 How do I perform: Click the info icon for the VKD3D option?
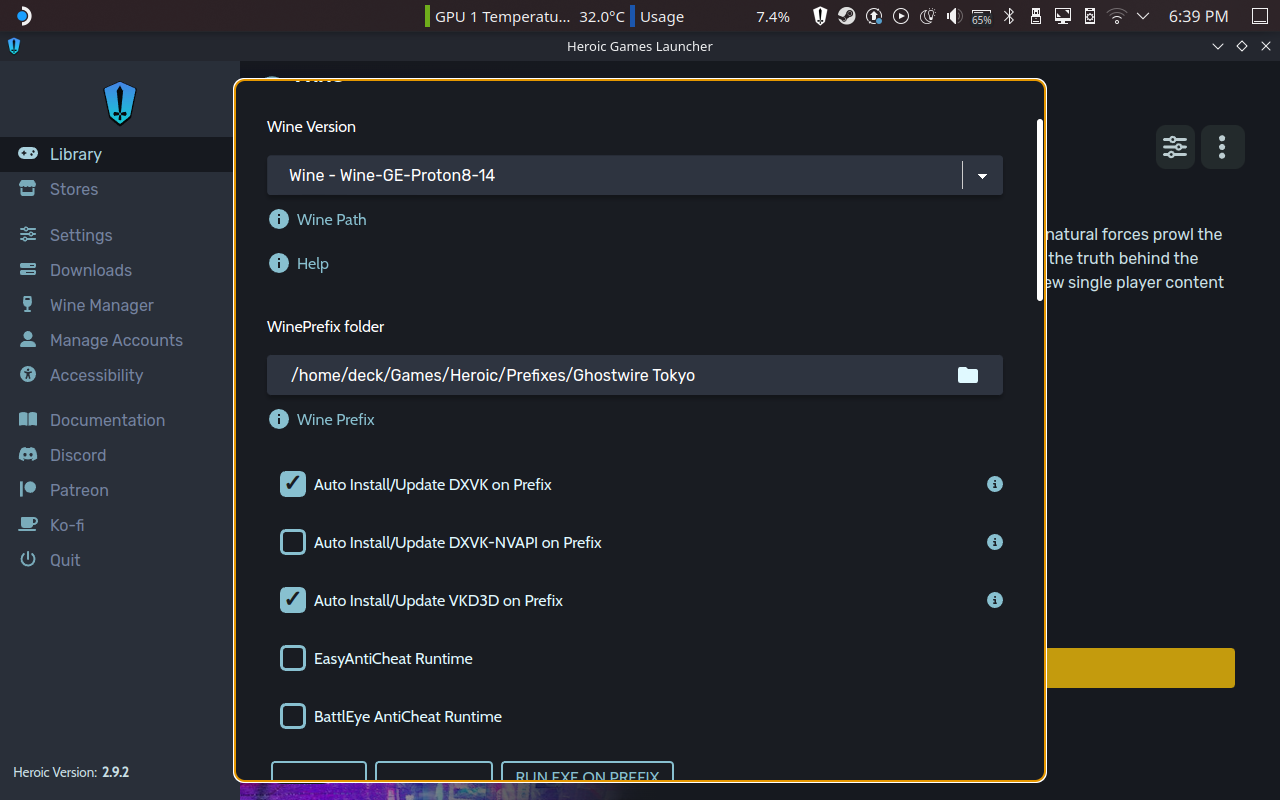995,600
